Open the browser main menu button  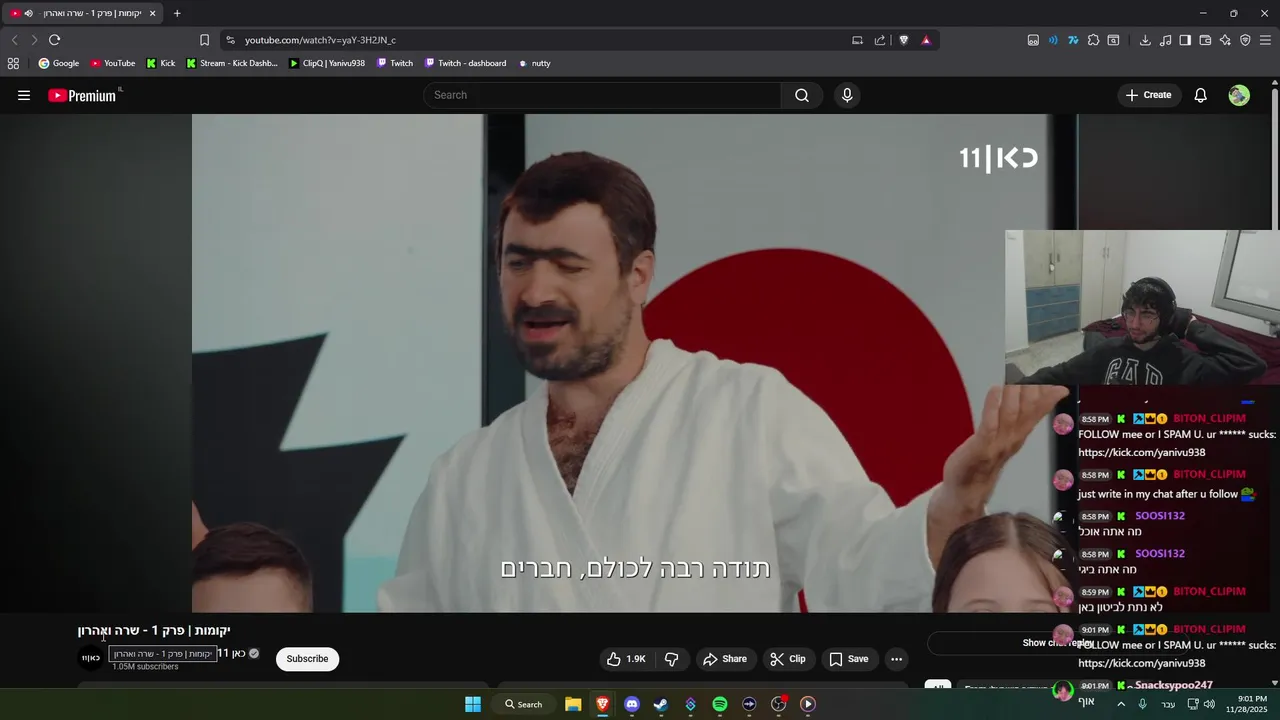pos(1265,40)
